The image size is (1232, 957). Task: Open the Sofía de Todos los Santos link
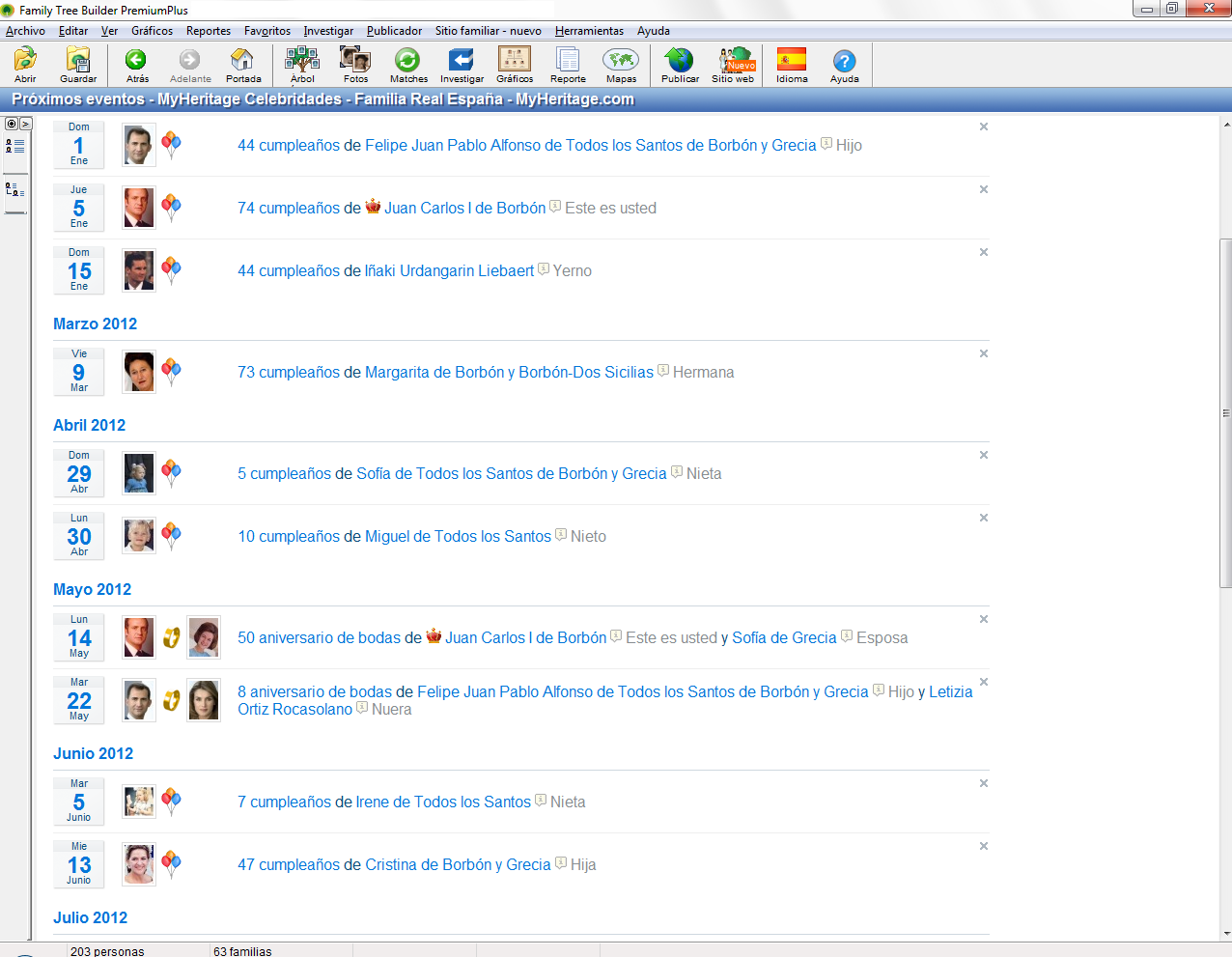point(512,473)
